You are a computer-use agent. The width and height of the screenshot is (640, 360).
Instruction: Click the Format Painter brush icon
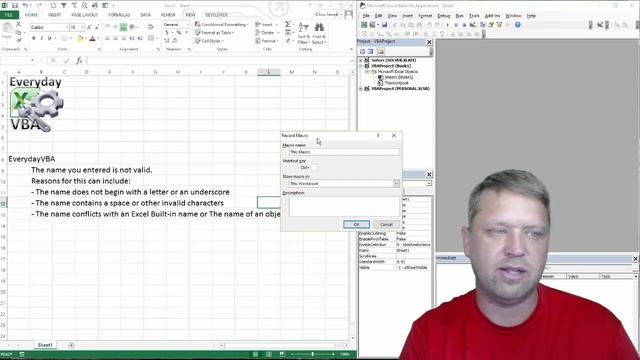pyautogui.click(x=18, y=40)
